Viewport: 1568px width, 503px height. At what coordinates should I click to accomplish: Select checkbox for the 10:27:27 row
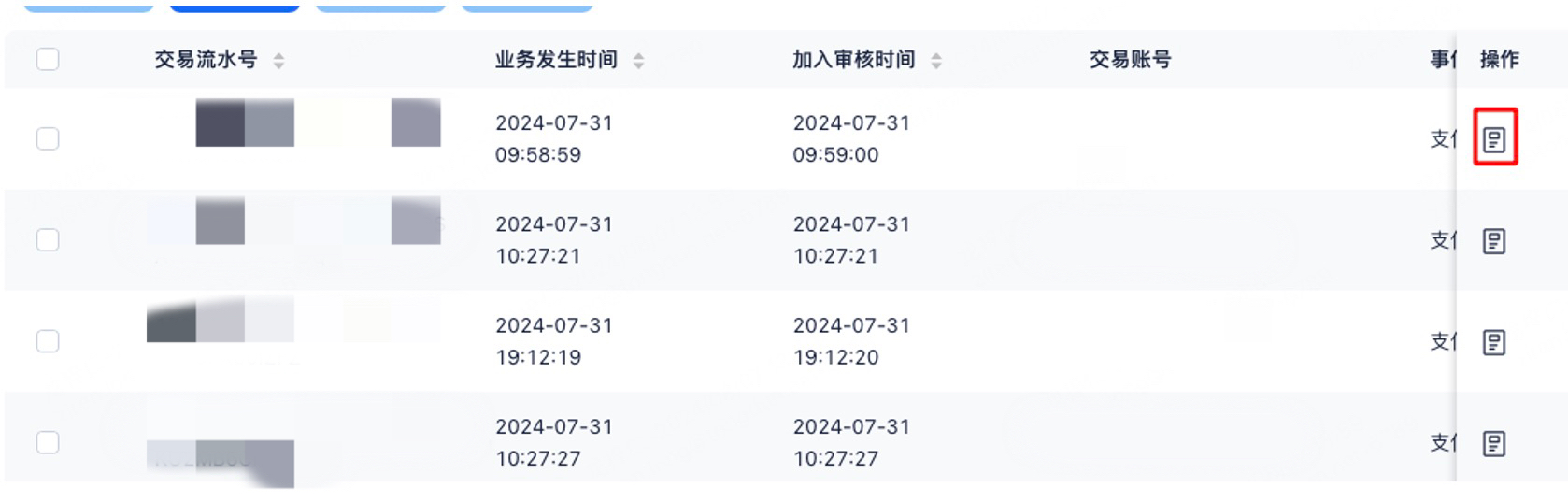pos(48,441)
